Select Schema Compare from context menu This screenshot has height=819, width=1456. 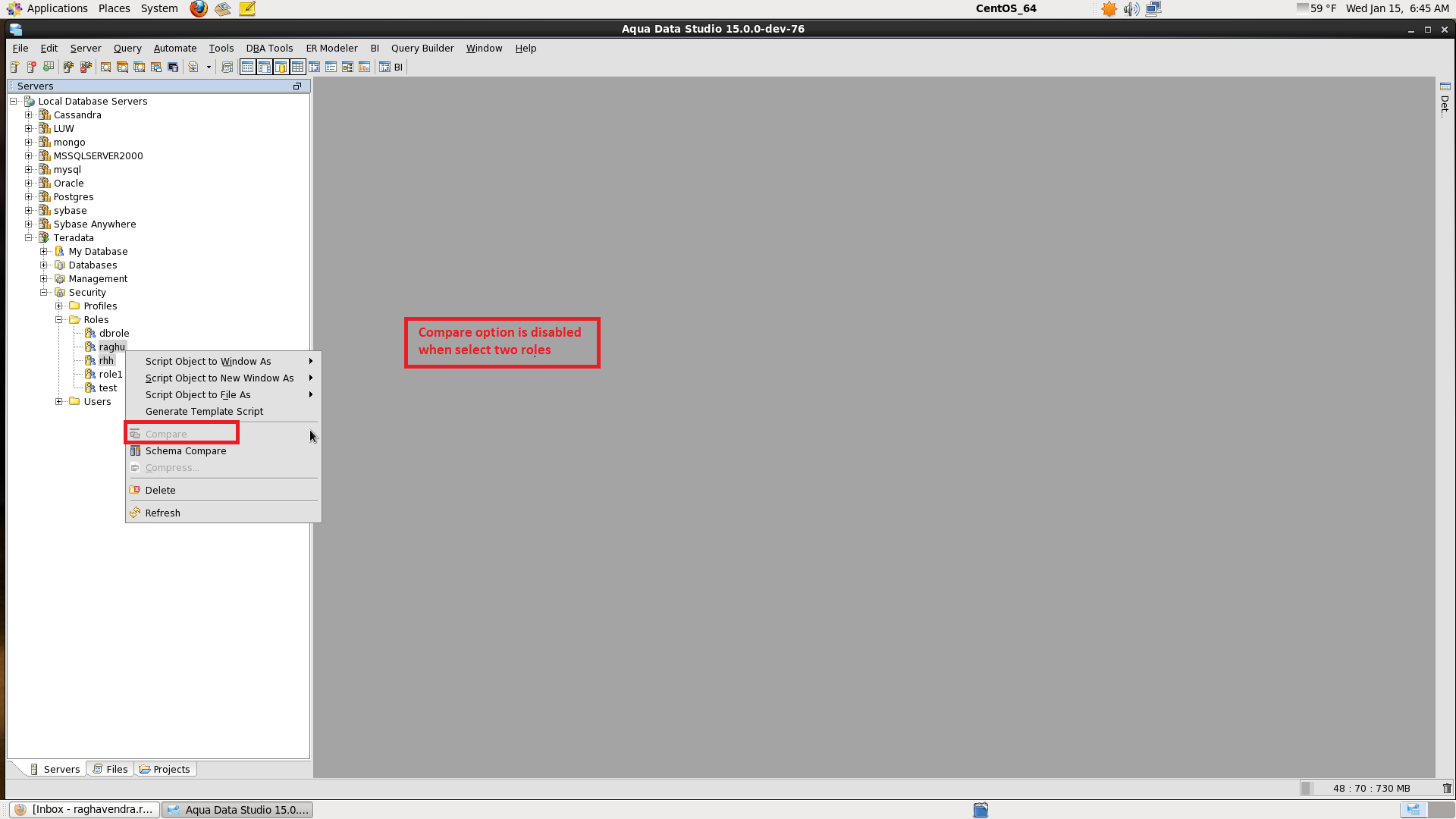[x=186, y=451]
